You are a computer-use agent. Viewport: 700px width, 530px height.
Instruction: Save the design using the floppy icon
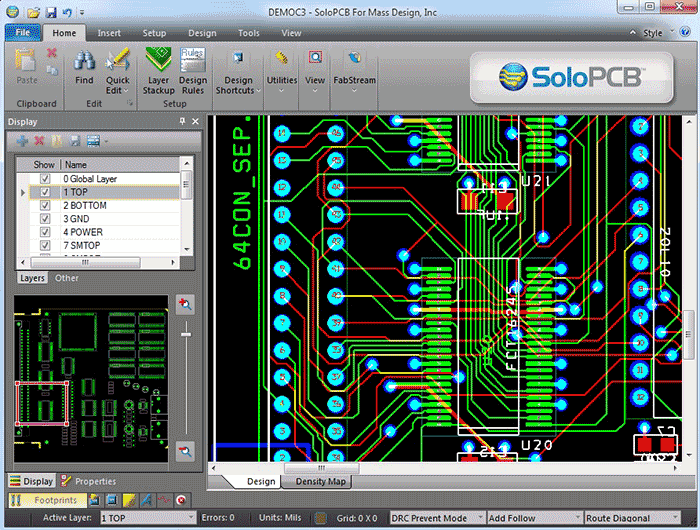pos(51,13)
